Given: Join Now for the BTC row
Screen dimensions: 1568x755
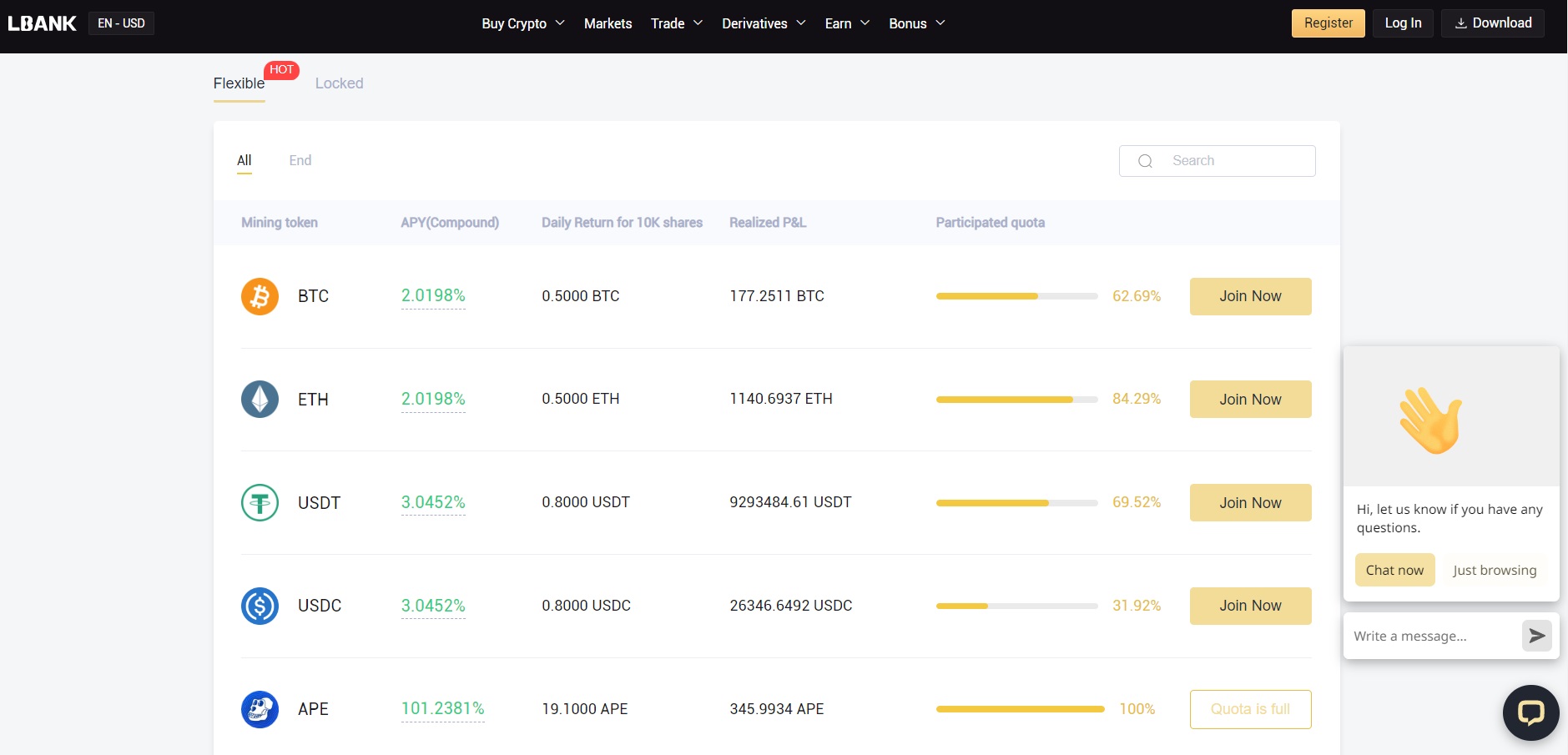Looking at the screenshot, I should (1250, 296).
